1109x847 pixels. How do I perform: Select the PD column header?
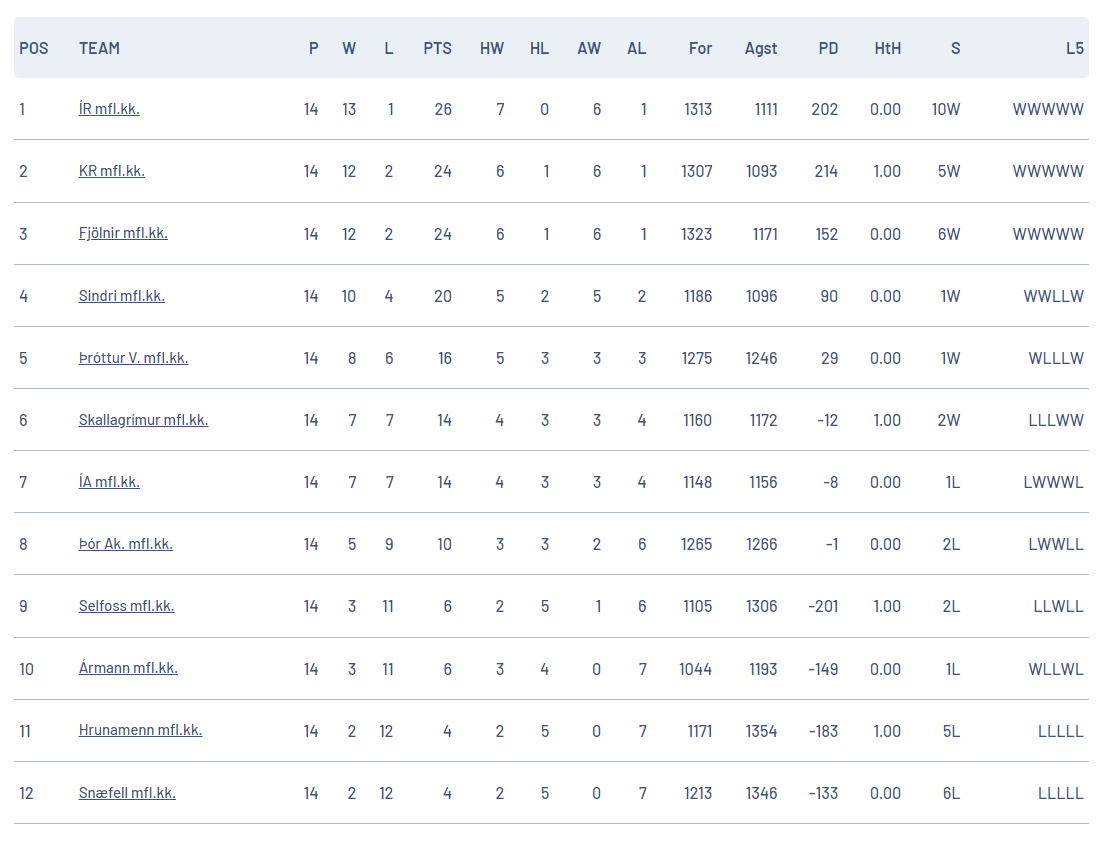click(x=828, y=48)
